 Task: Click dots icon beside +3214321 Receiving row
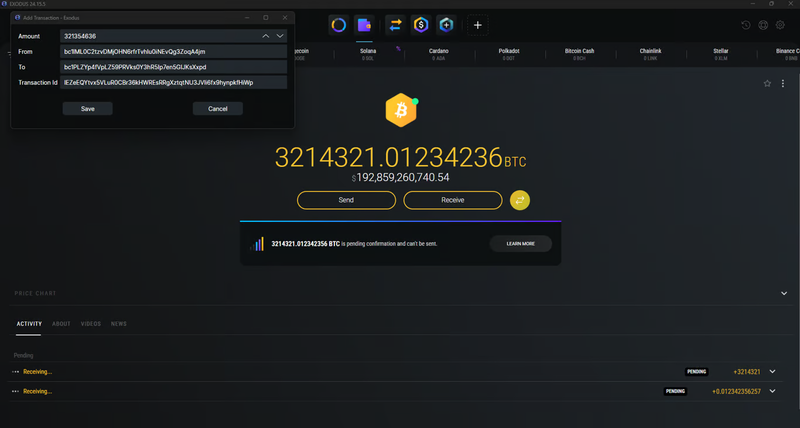point(15,372)
